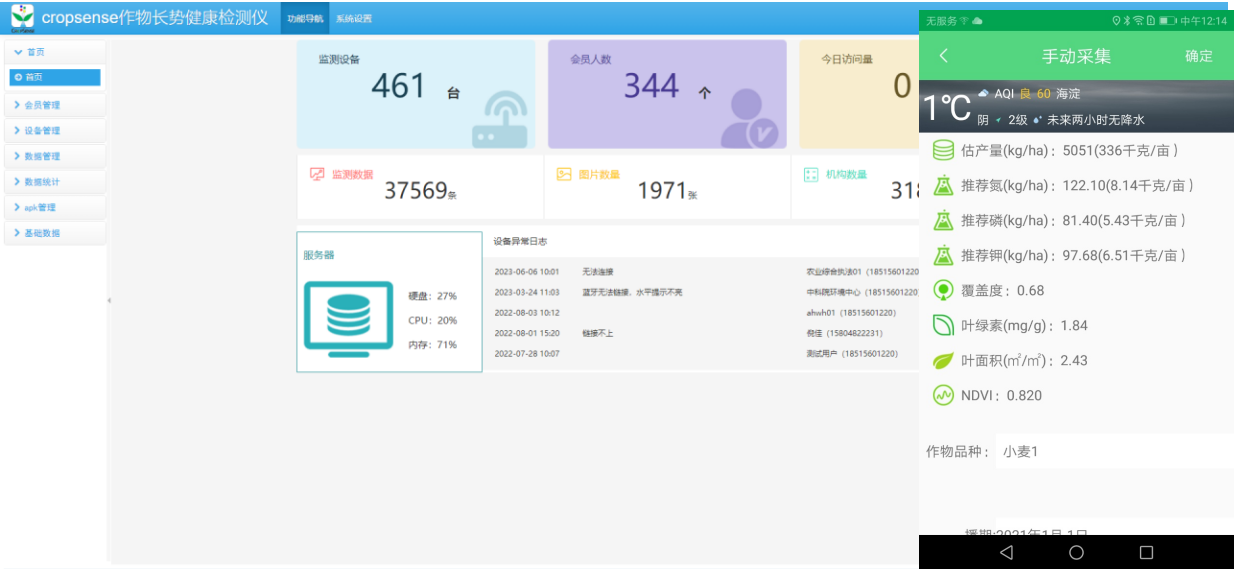Click the NDVI waveform icon

943,396
